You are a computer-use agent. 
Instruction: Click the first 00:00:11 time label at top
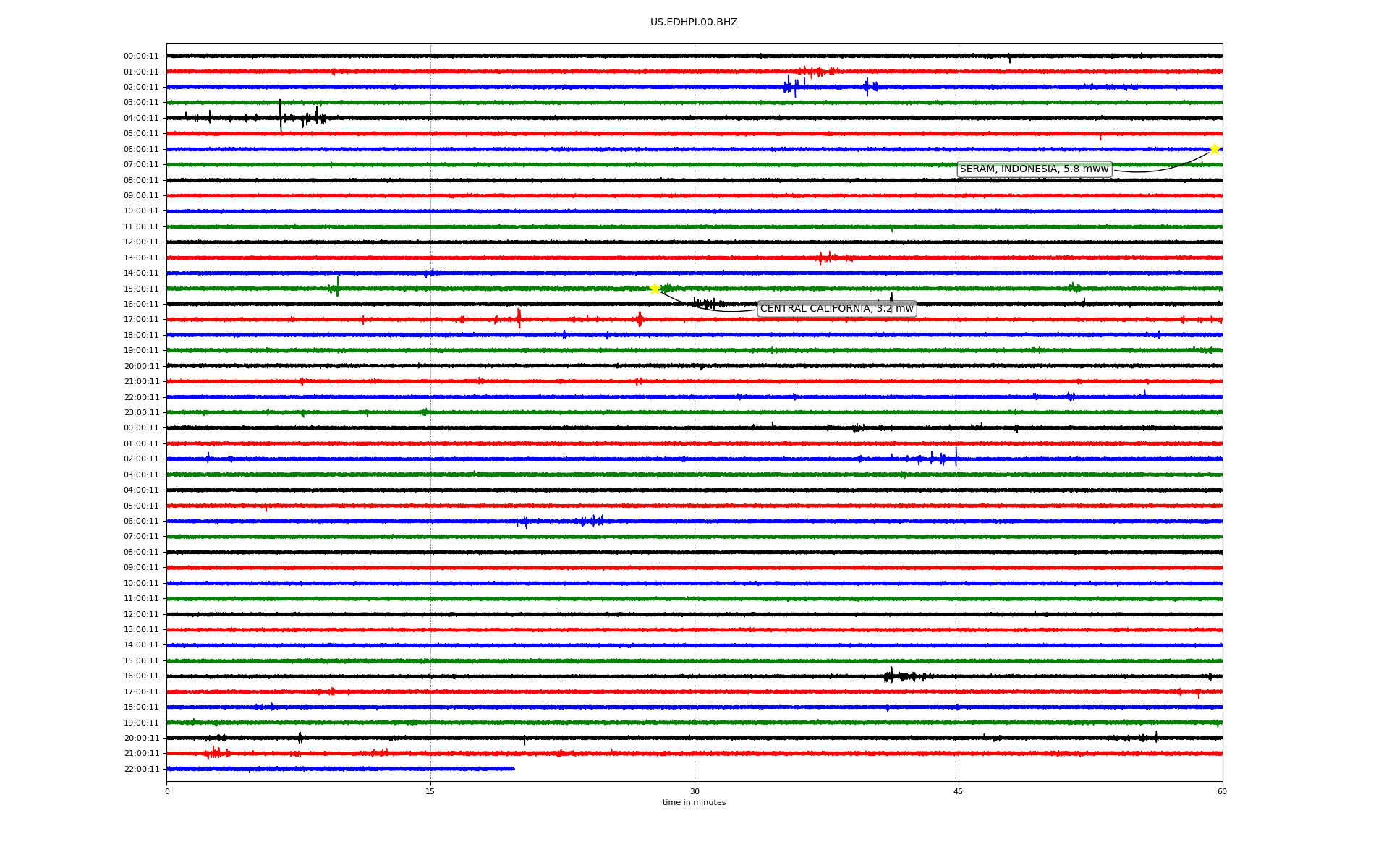[141, 56]
